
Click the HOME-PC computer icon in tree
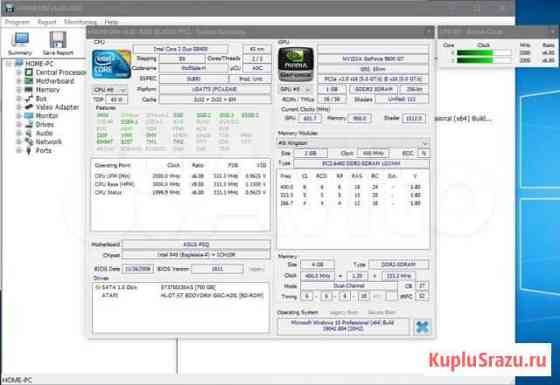19,64
